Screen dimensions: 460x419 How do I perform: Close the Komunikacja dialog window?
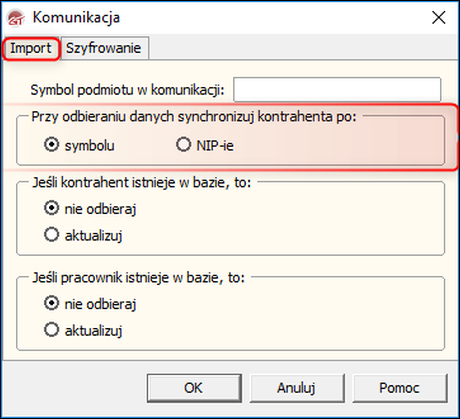click(439, 17)
